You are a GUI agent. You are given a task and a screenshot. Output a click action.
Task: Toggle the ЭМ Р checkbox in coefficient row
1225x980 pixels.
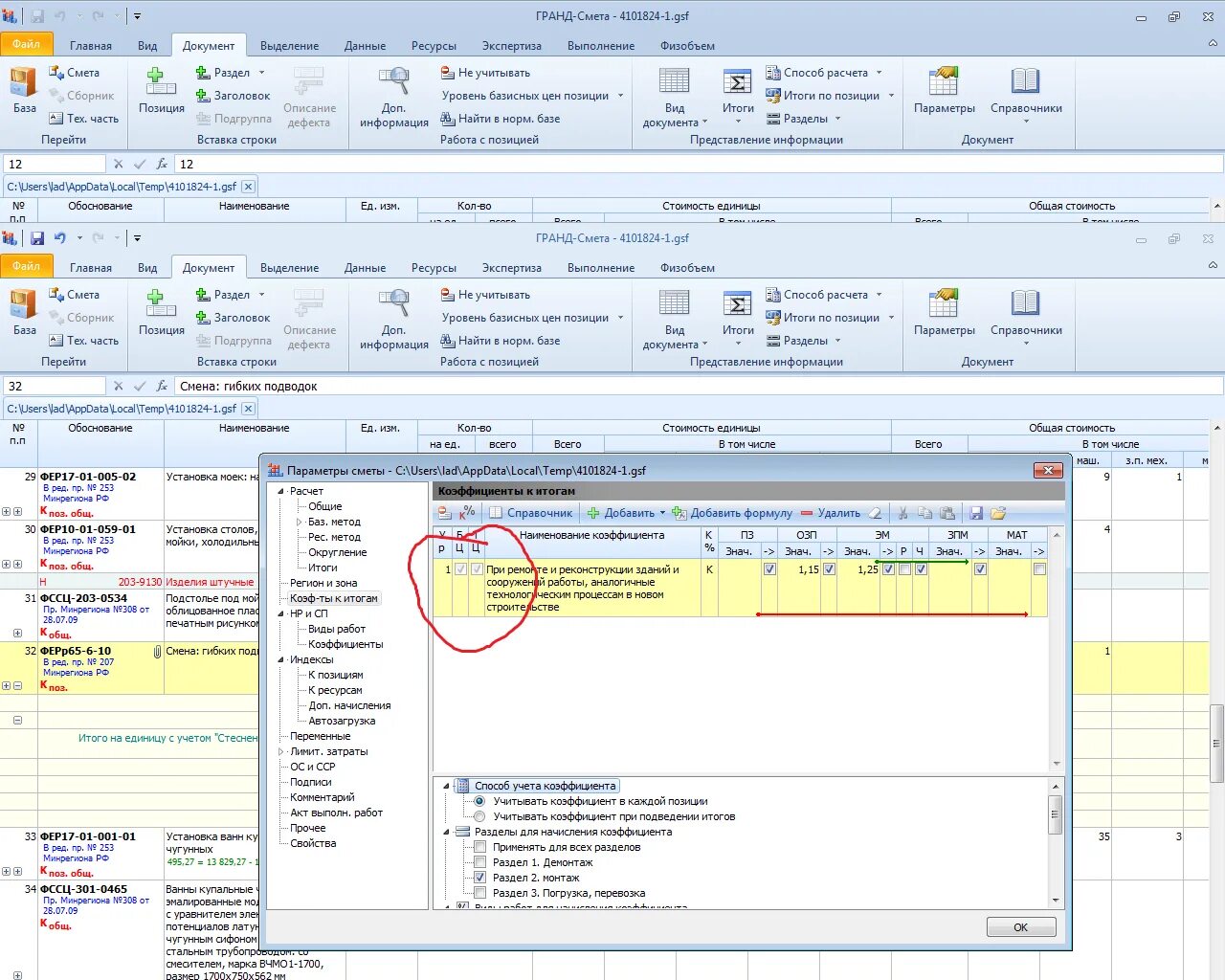click(903, 569)
